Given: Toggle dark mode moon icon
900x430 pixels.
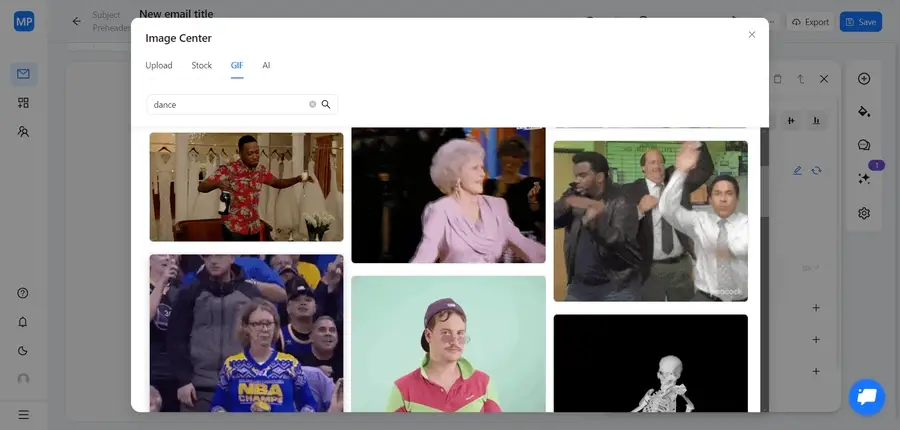Looking at the screenshot, I should (x=23, y=351).
